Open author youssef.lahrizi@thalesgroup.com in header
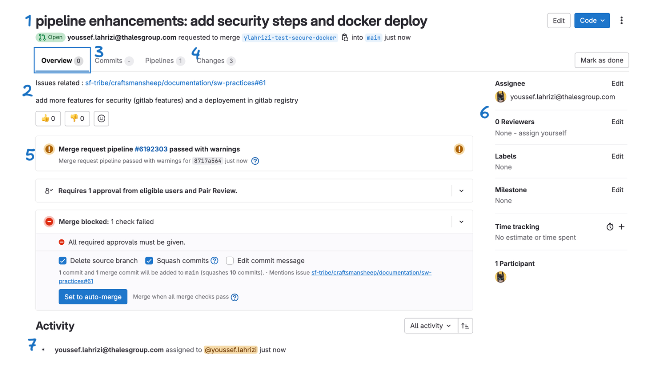This screenshot has height=368, width=660. coord(122,37)
